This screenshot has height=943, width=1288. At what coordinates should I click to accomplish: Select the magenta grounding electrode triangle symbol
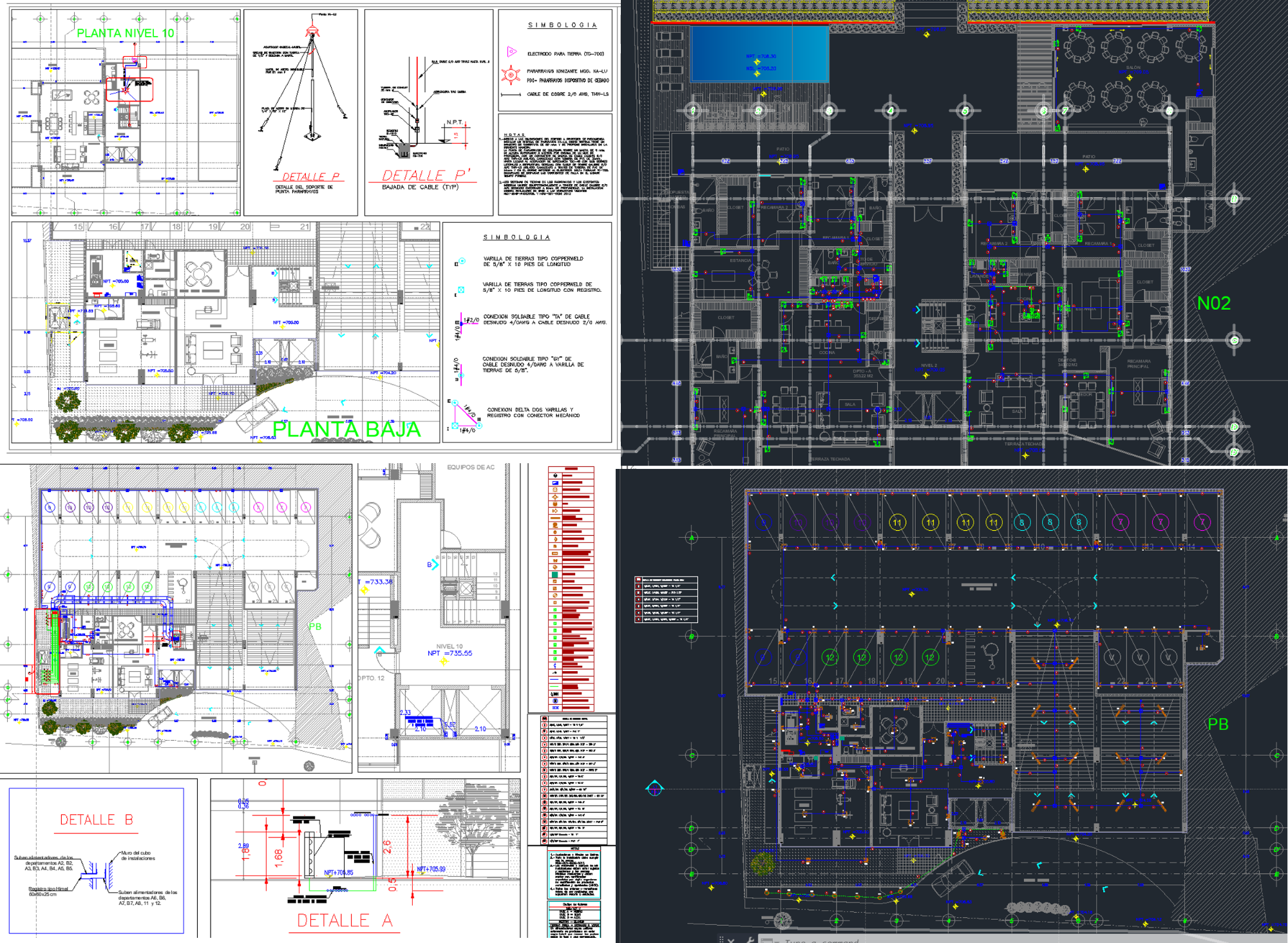511,52
